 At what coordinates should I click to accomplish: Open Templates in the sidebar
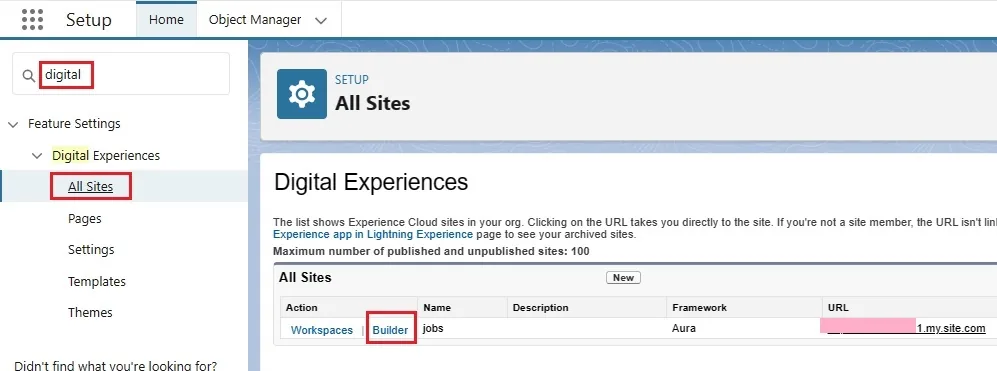coord(97,281)
